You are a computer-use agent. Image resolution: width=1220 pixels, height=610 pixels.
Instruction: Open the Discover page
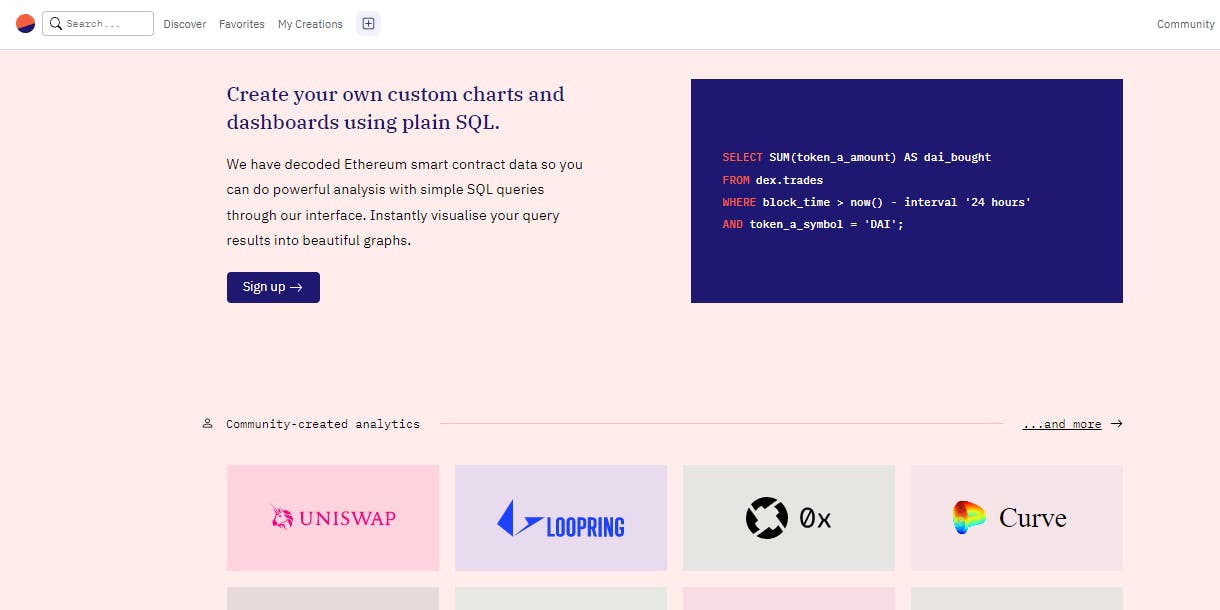pyautogui.click(x=185, y=24)
